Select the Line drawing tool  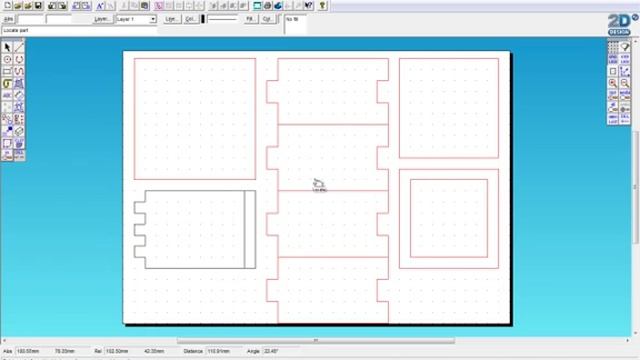(19, 47)
